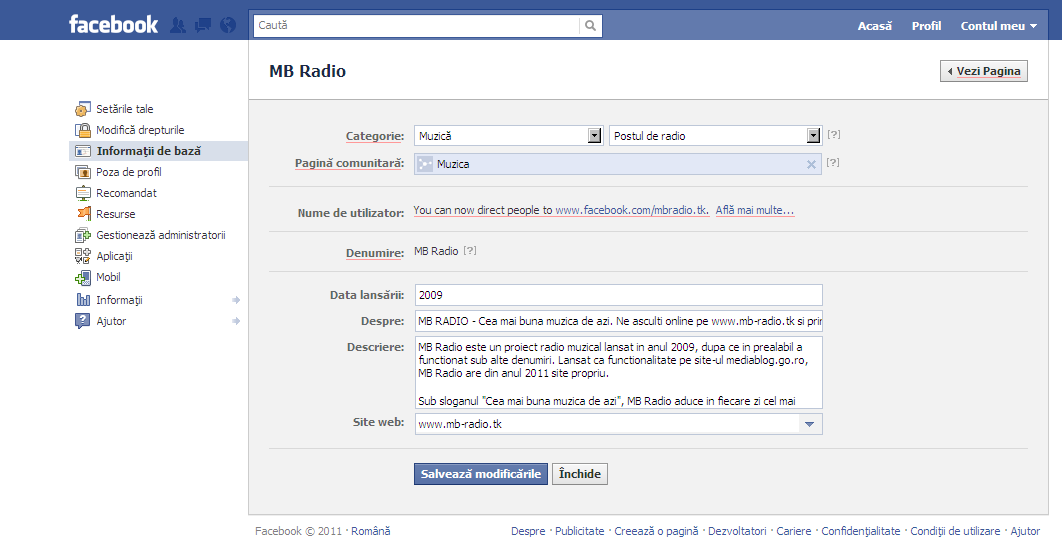The height and width of the screenshot is (551, 1062).
Task: Click the Setările tale gear icon
Action: [x=83, y=109]
